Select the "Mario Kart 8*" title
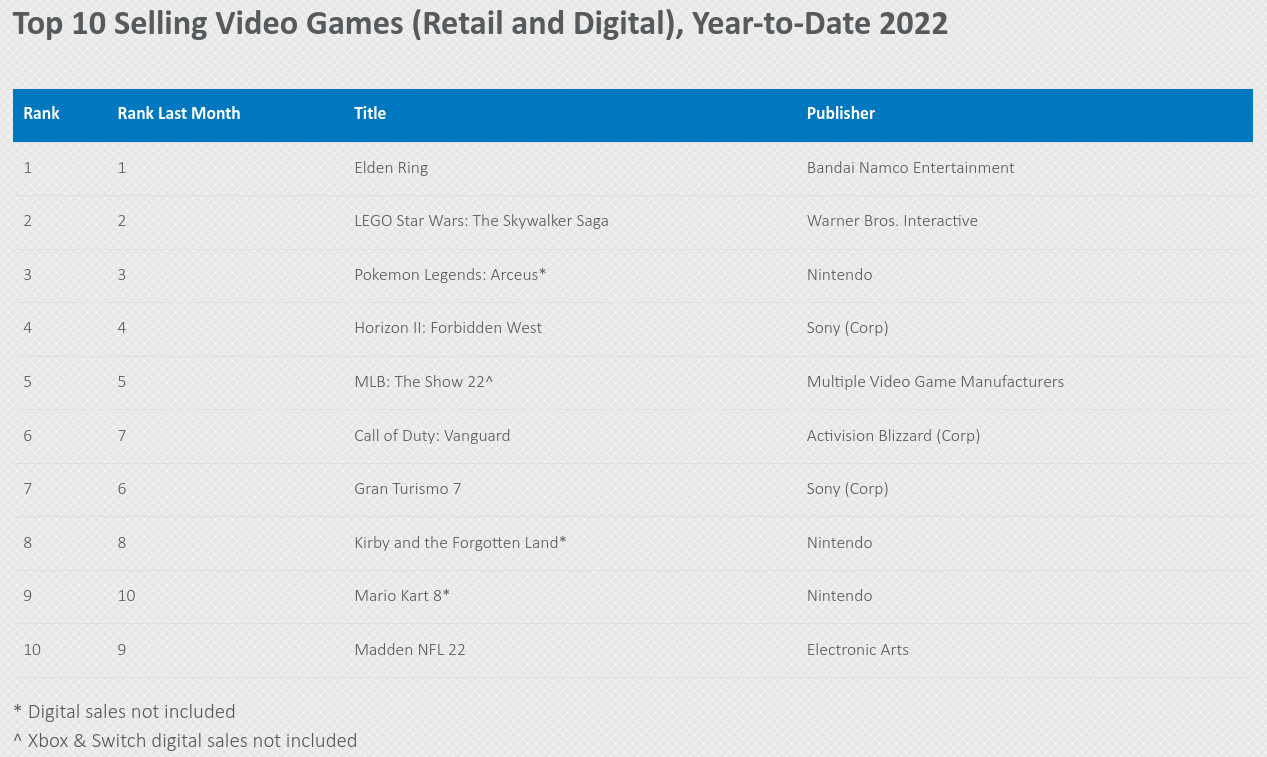Viewport: 1267px width, 757px height. tap(402, 596)
